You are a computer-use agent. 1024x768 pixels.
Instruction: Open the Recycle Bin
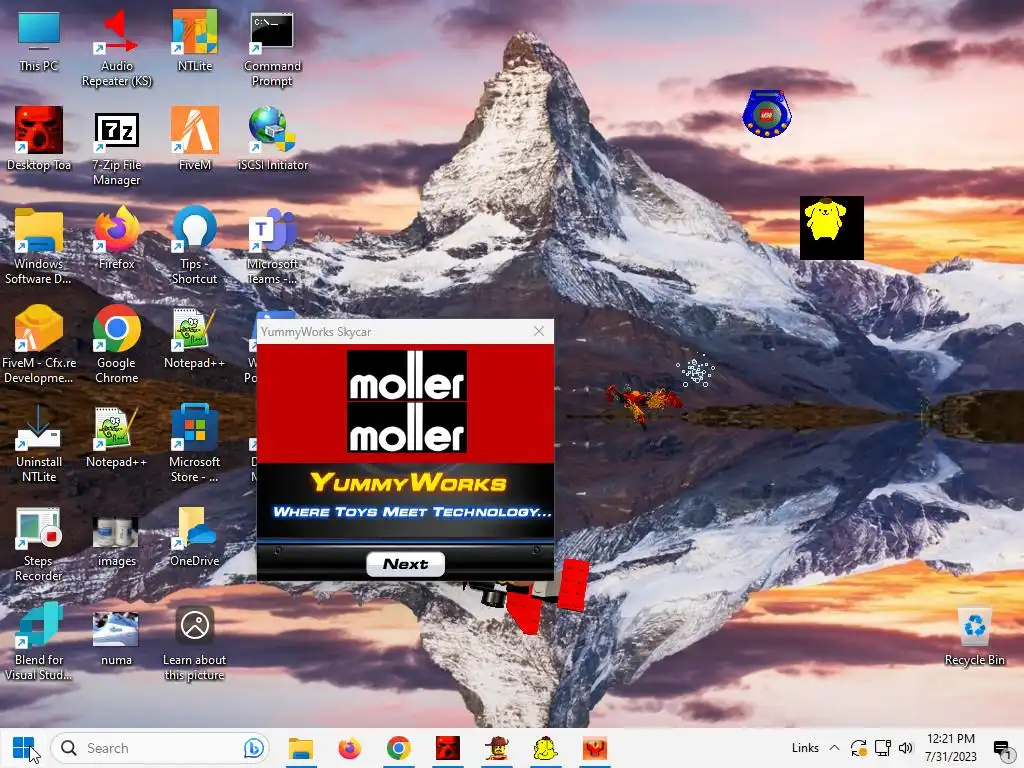[x=974, y=637]
